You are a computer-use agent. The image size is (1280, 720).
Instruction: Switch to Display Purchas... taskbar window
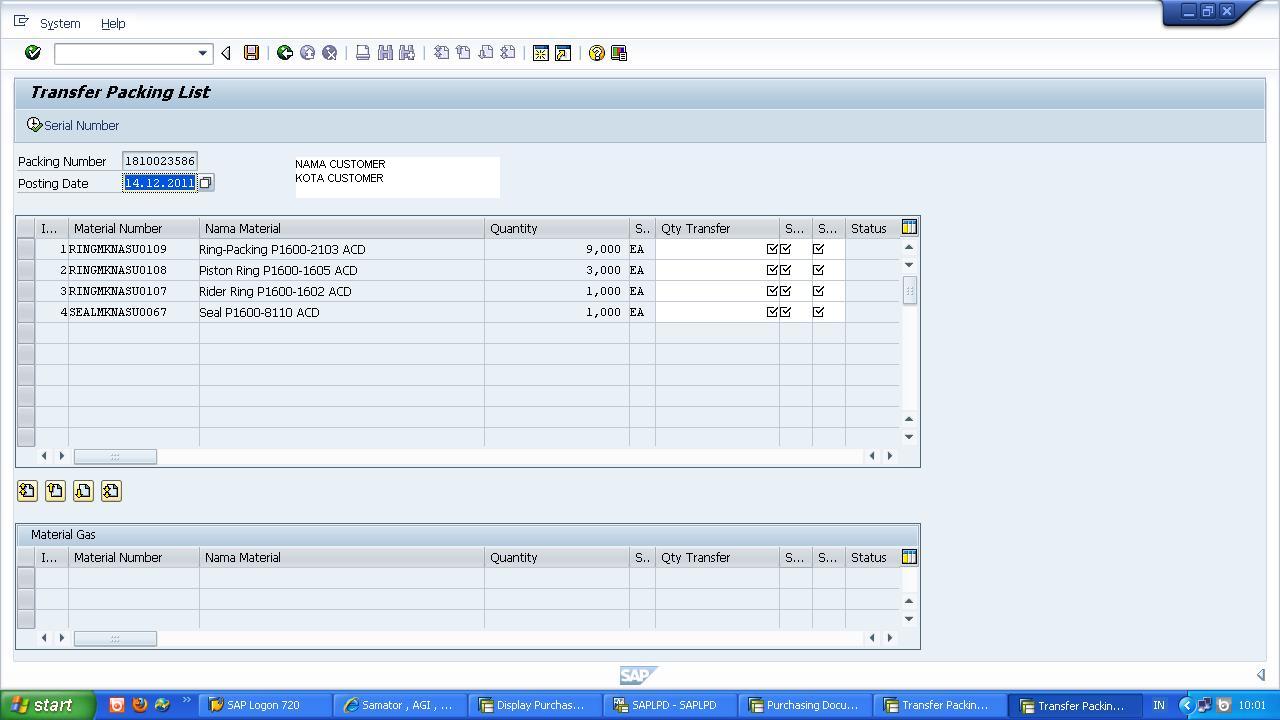[534, 705]
